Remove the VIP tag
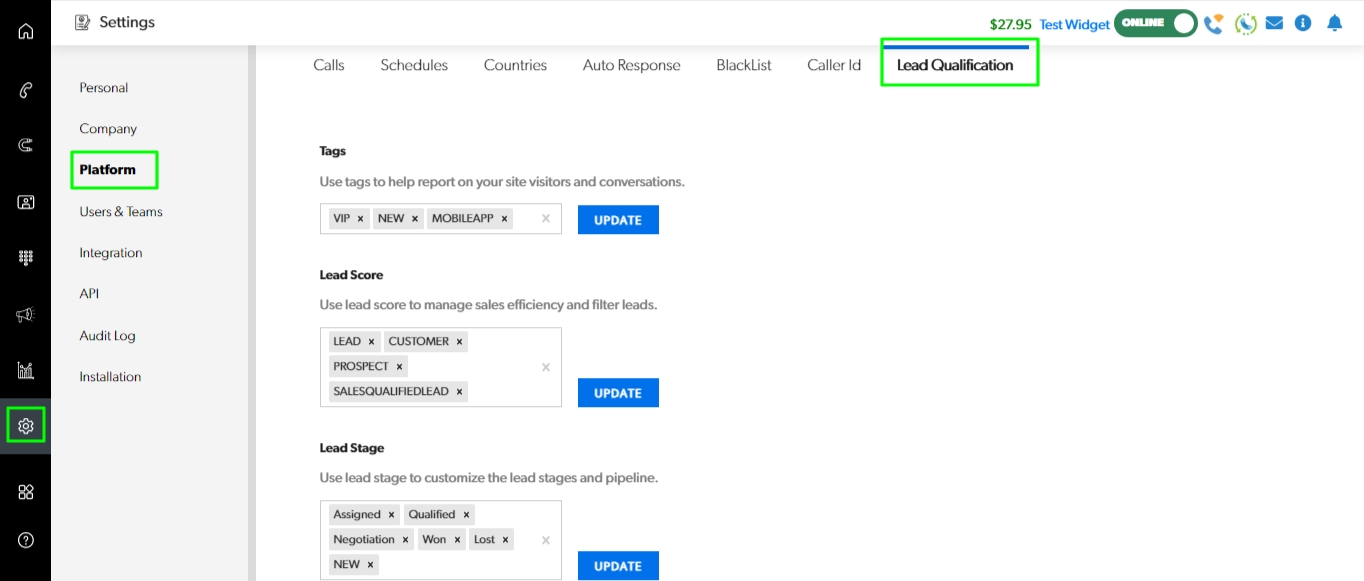This screenshot has width=1364, height=581. (360, 218)
